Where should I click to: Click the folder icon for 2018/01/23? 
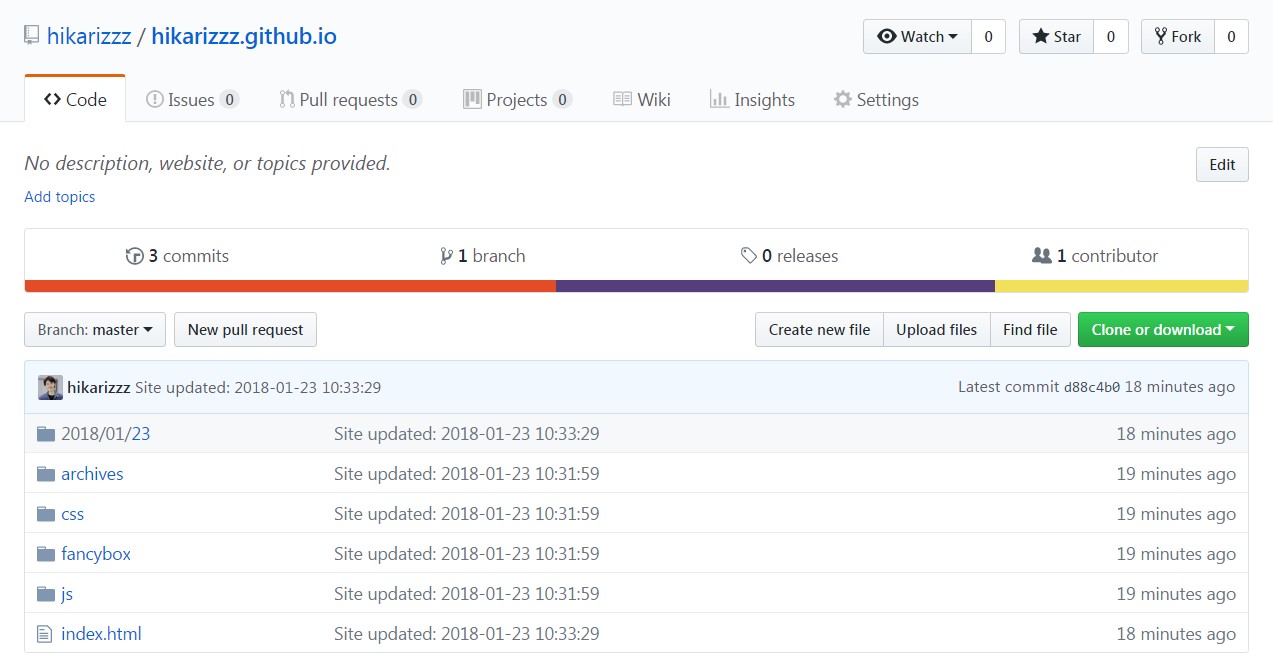pos(45,434)
